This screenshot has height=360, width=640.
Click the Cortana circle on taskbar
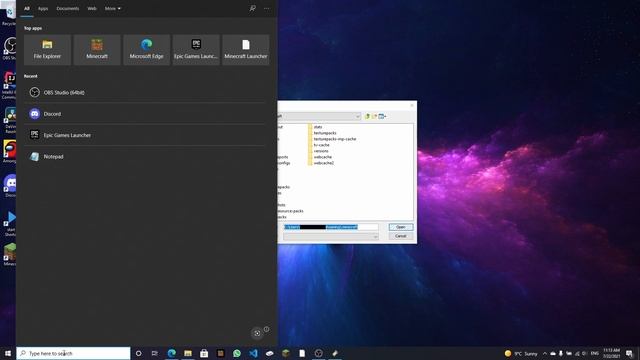coord(138,353)
